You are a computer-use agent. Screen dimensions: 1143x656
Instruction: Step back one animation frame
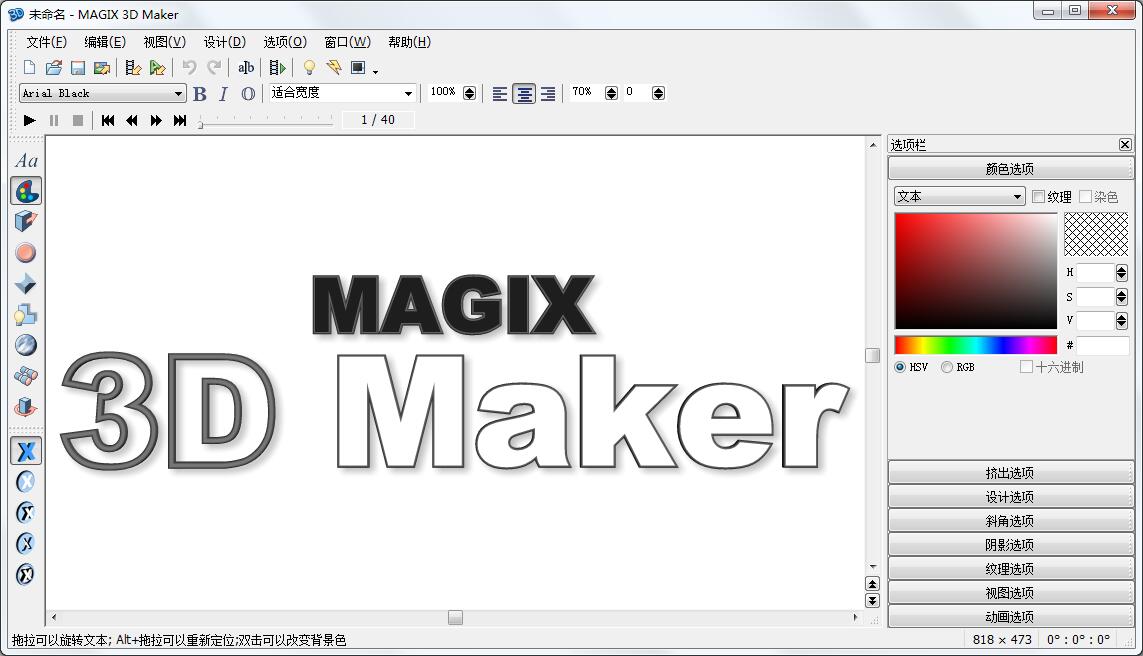[132, 120]
